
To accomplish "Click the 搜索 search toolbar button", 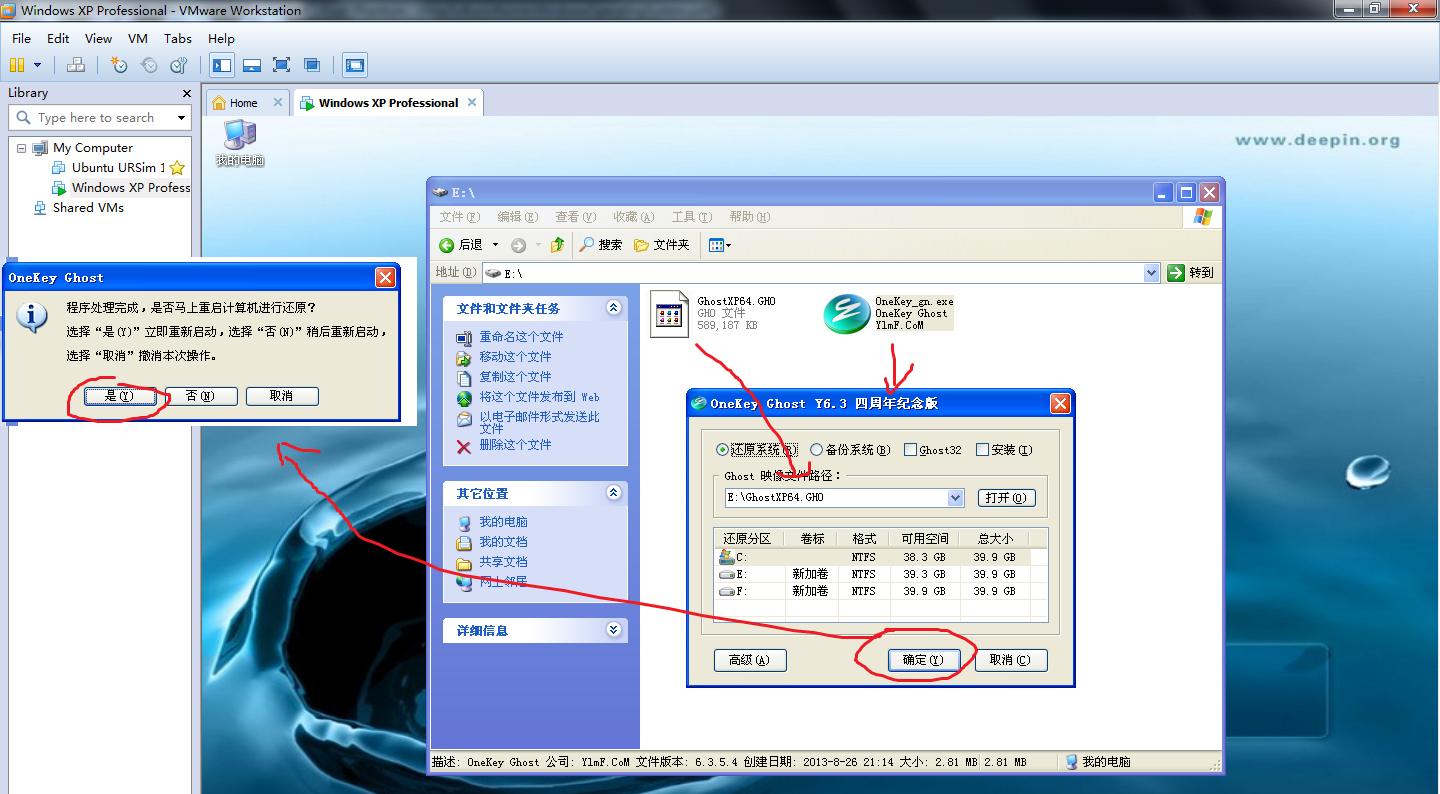I will pyautogui.click(x=601, y=245).
